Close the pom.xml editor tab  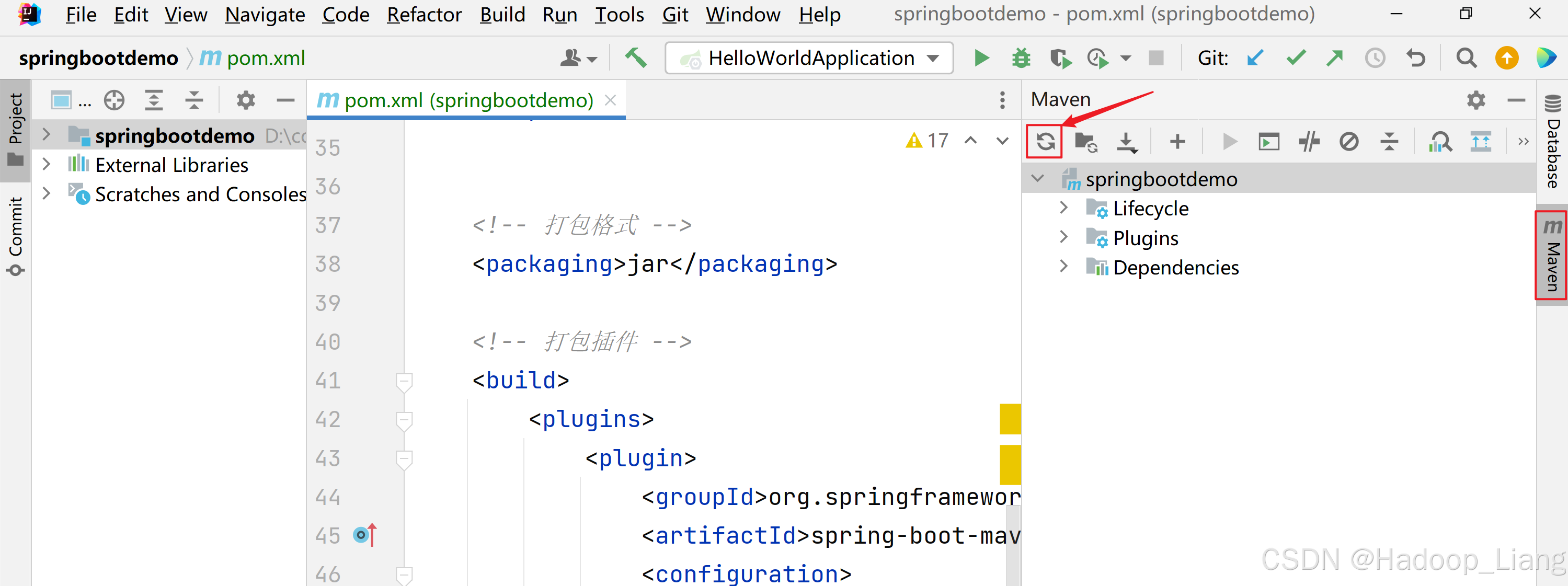tap(610, 100)
